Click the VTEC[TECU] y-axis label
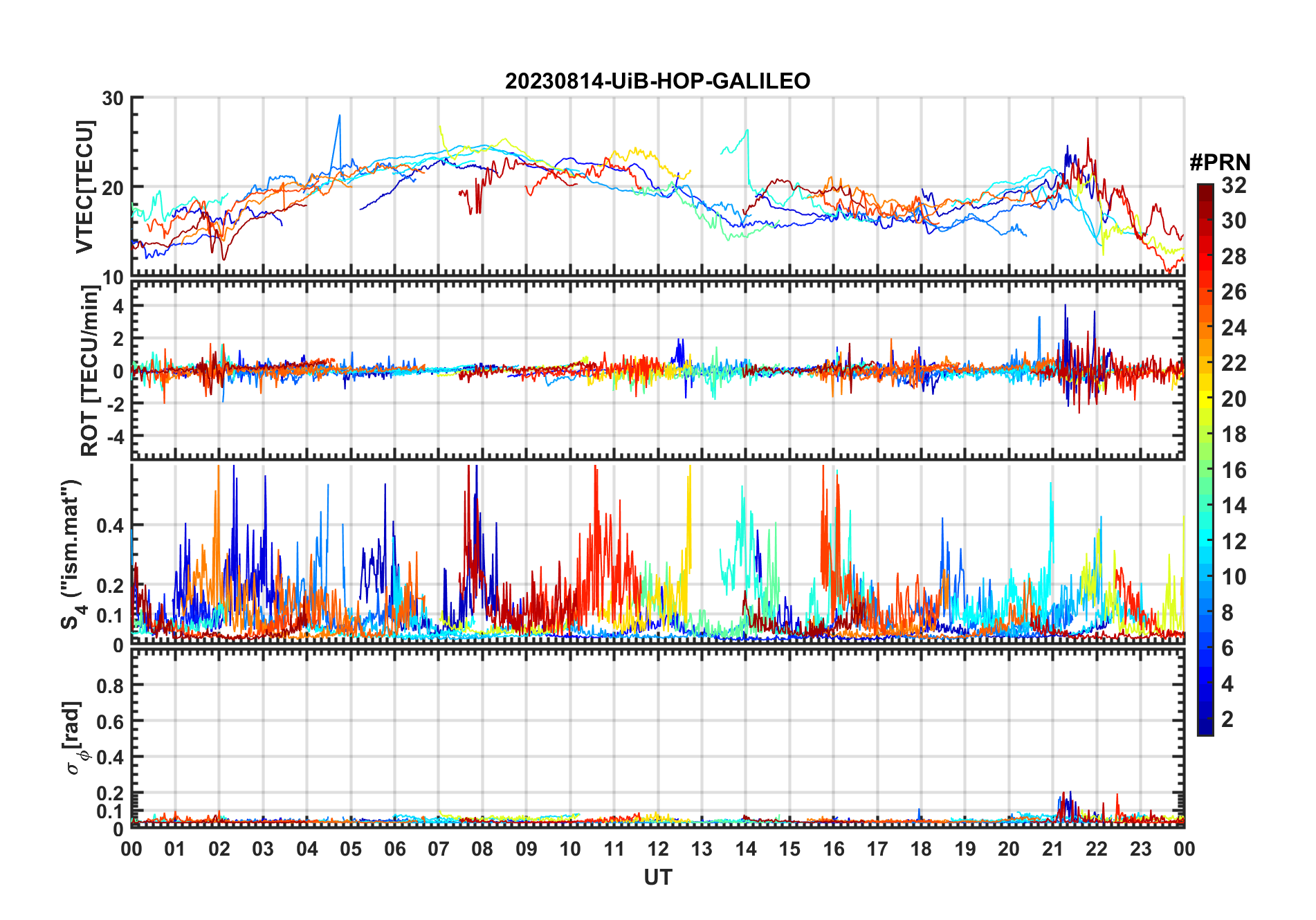1316x920 pixels. (x=84, y=187)
